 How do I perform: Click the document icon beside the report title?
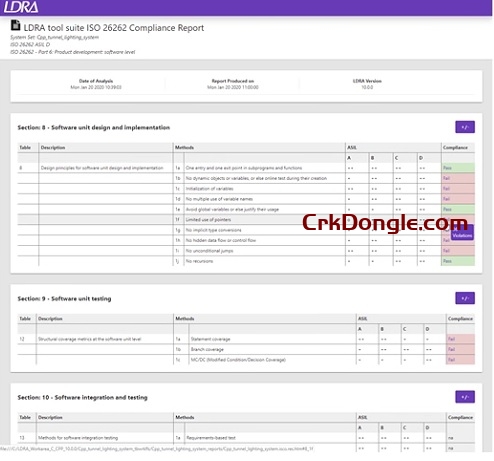[x=15, y=25]
